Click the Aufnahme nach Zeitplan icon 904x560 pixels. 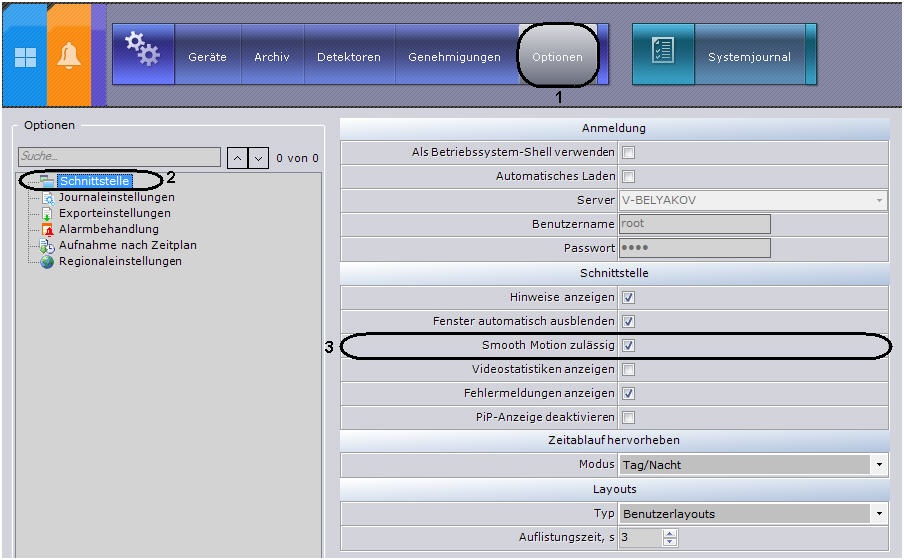(x=47, y=246)
